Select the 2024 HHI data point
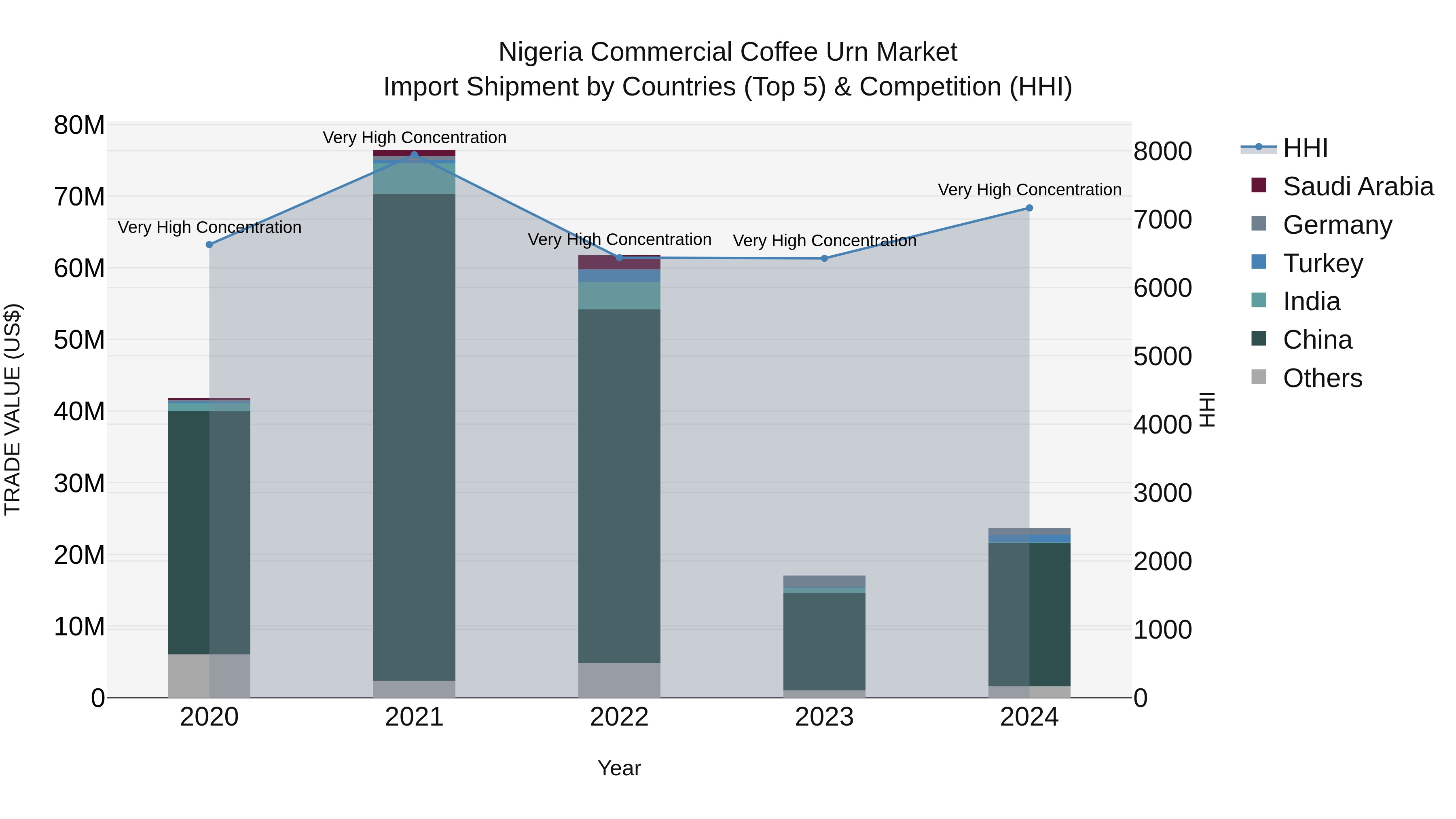The height and width of the screenshot is (819, 1456). (1029, 208)
